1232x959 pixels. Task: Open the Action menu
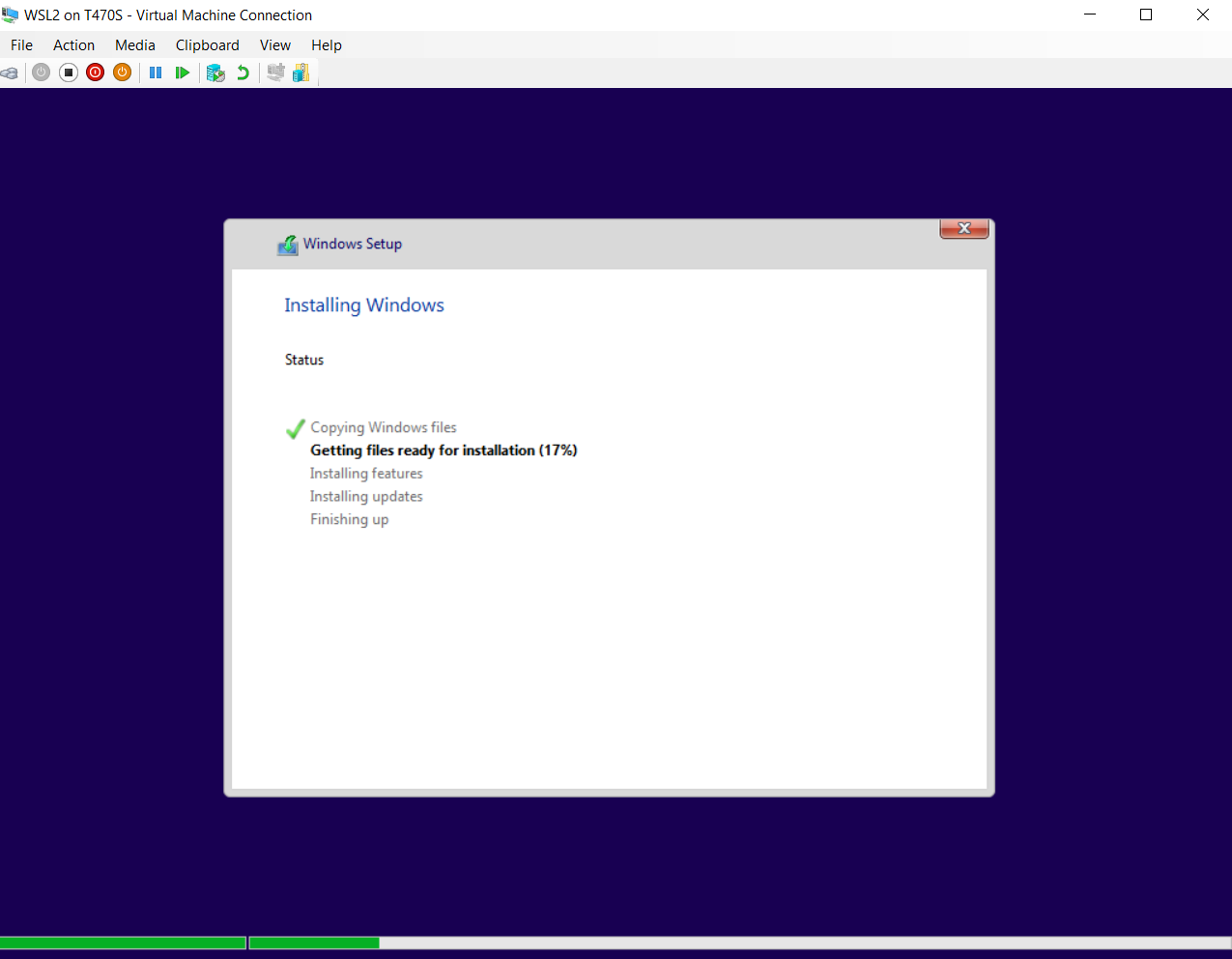click(x=73, y=44)
